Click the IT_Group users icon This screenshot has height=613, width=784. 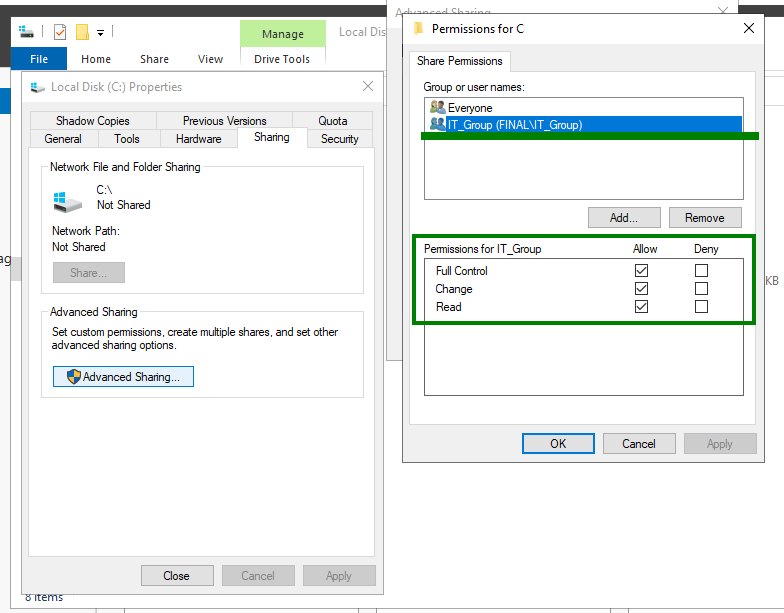click(438, 124)
